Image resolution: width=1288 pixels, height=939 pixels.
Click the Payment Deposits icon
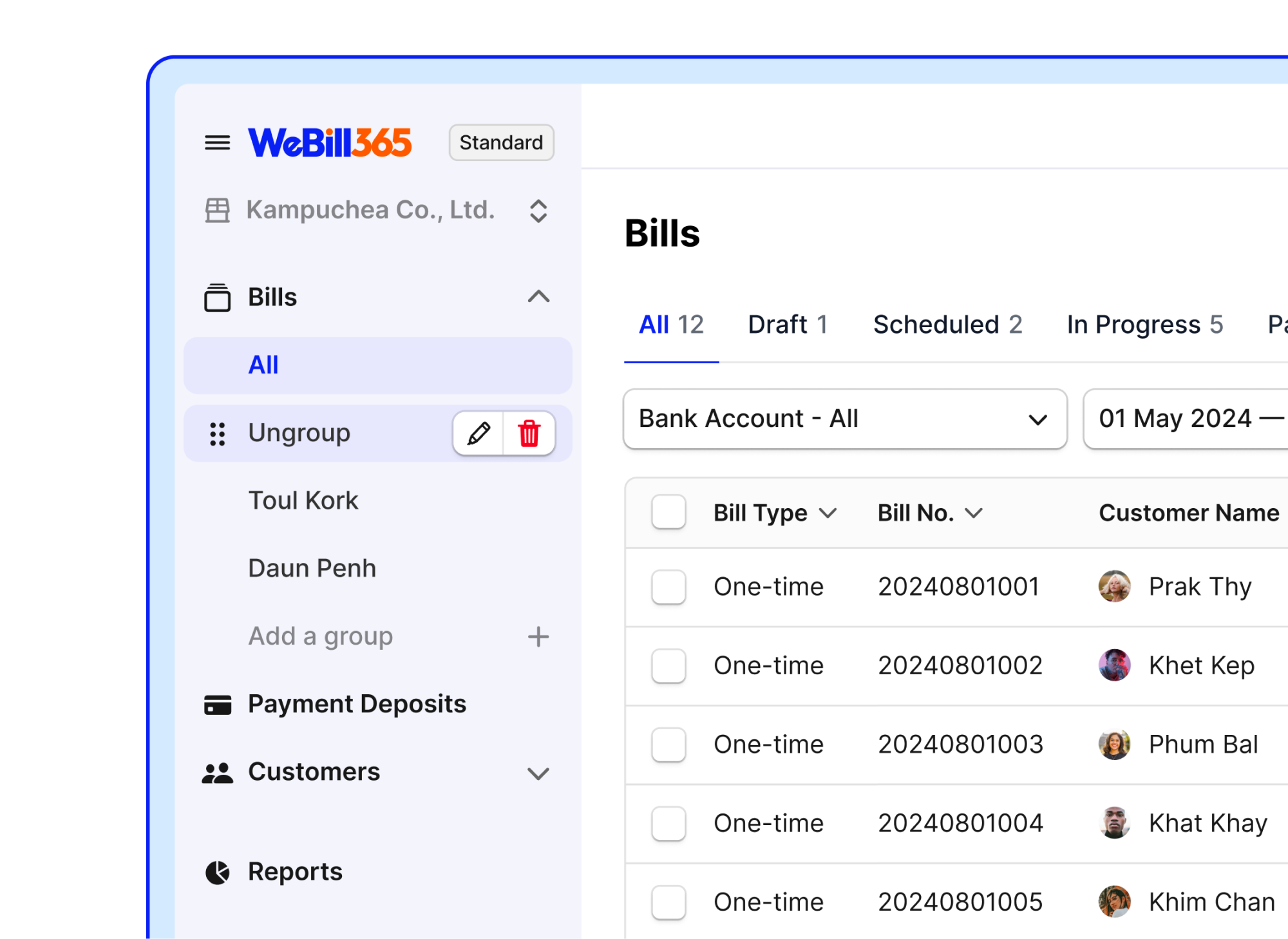(x=218, y=703)
